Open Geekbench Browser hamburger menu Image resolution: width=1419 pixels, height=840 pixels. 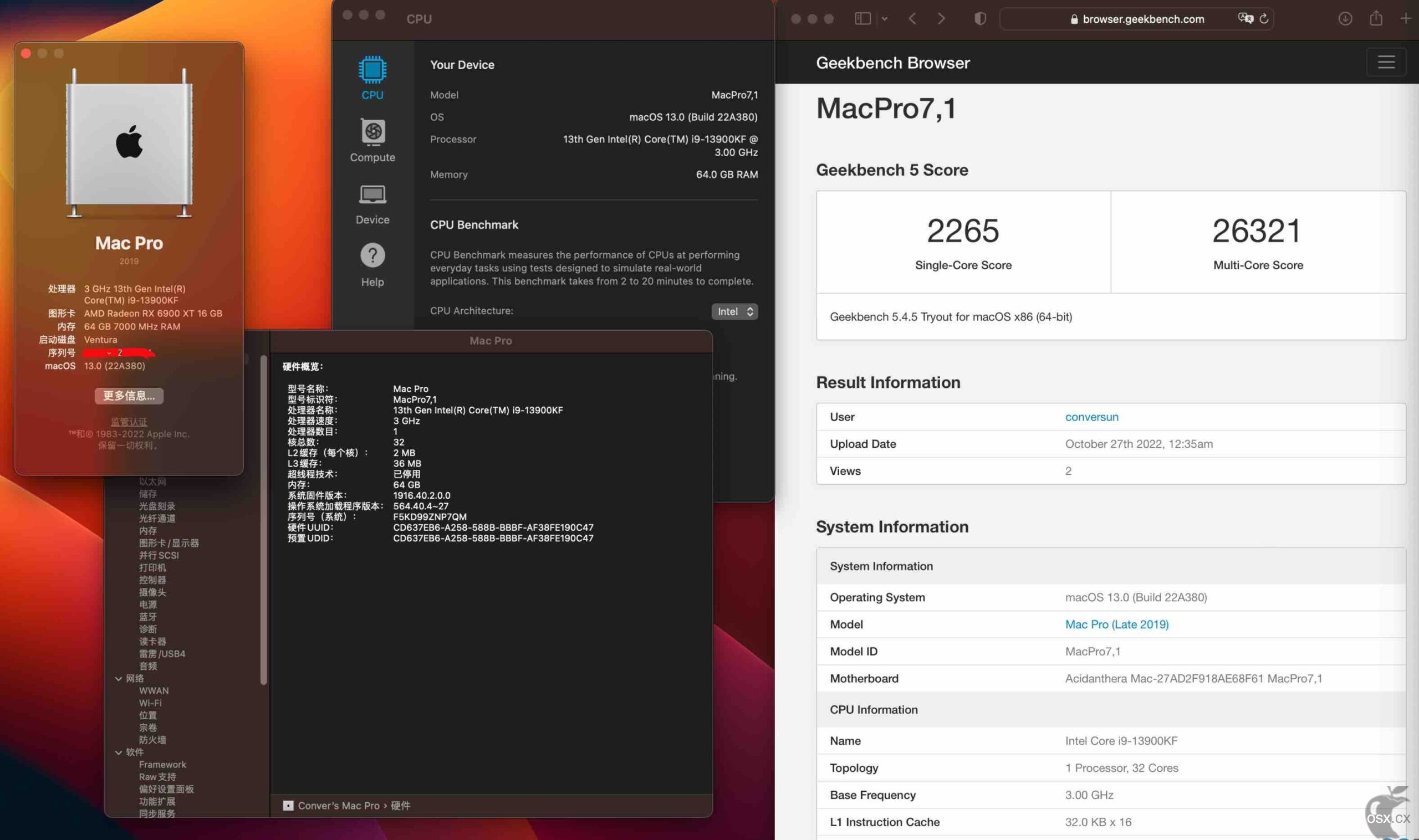1386,62
